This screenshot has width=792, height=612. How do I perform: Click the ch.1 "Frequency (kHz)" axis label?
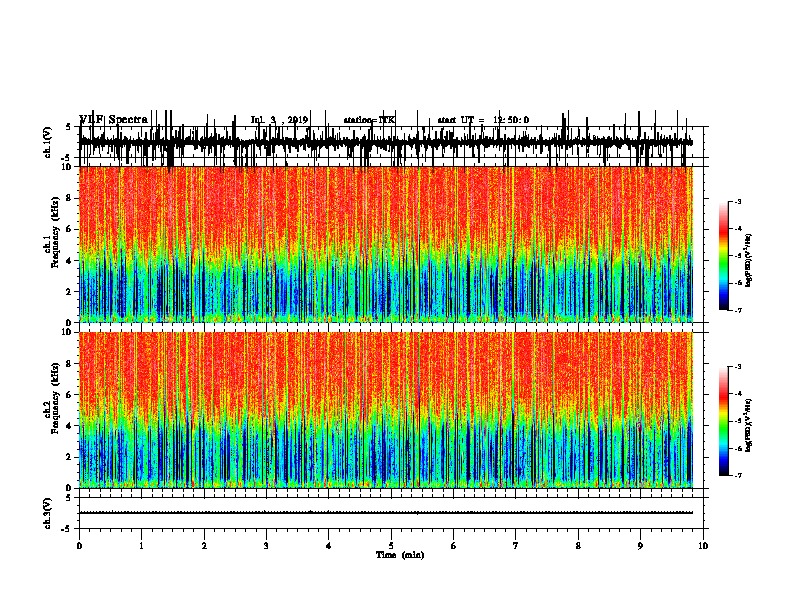pos(55,233)
